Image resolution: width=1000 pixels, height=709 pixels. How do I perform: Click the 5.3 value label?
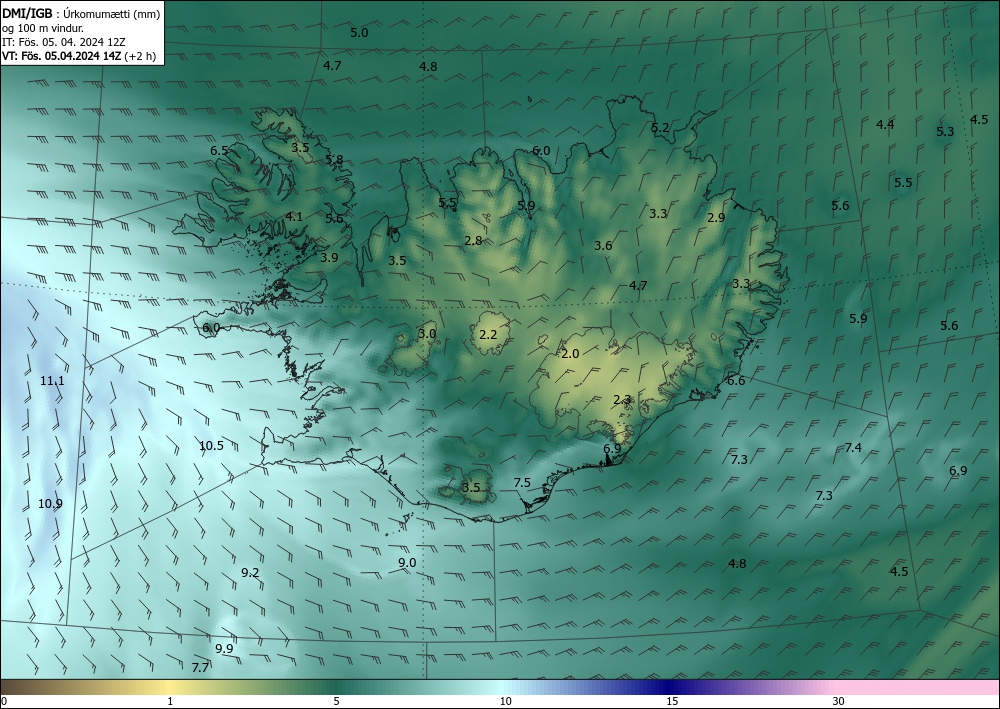tap(945, 131)
